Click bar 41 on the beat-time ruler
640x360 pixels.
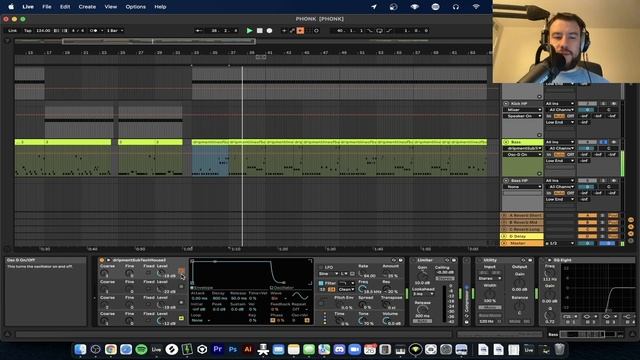269,53
